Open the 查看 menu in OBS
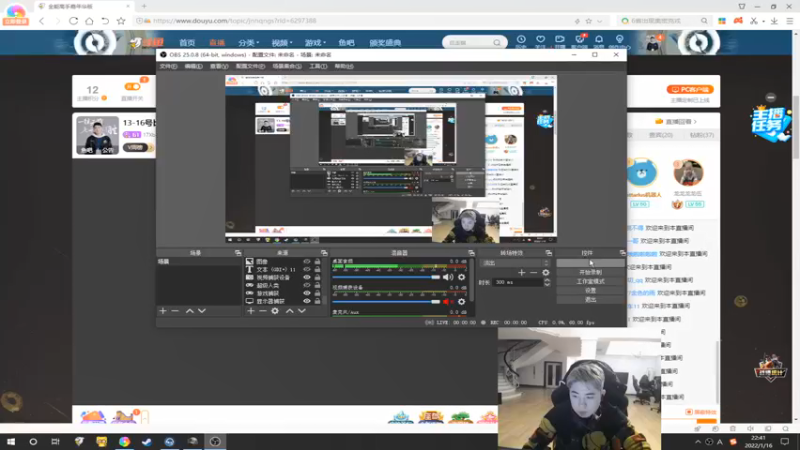Image resolution: width=800 pixels, height=450 pixels. pyautogui.click(x=219, y=66)
